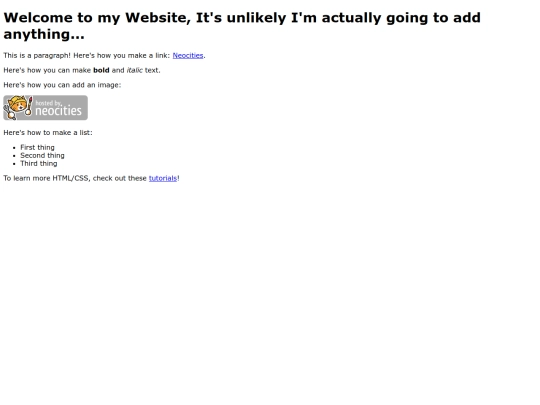Select the 'Second thing' list item
The width and height of the screenshot is (540, 405).
point(42,156)
